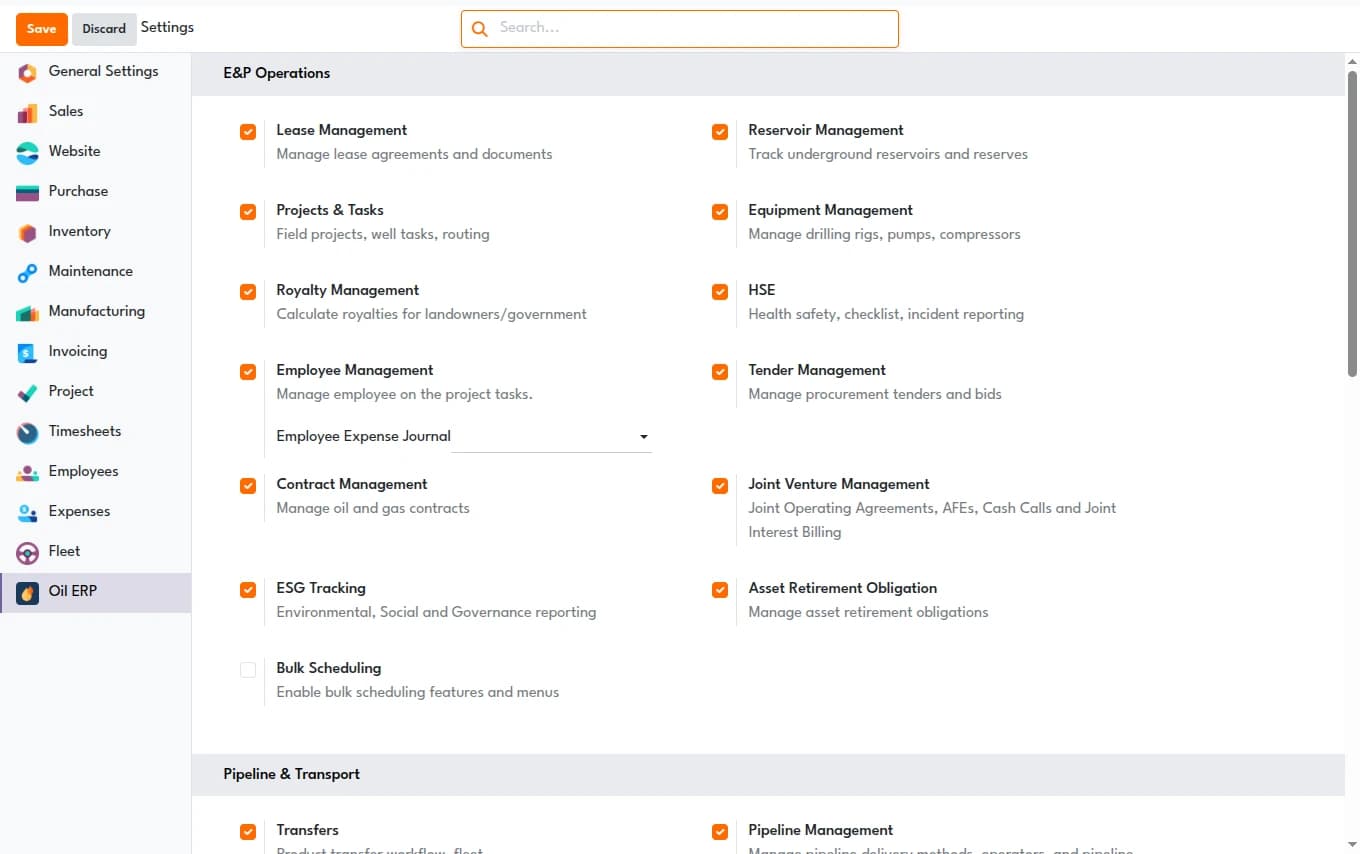Screen dimensions: 1360x854
Task: Click the Project checkmark icon
Action: [x=28, y=392]
